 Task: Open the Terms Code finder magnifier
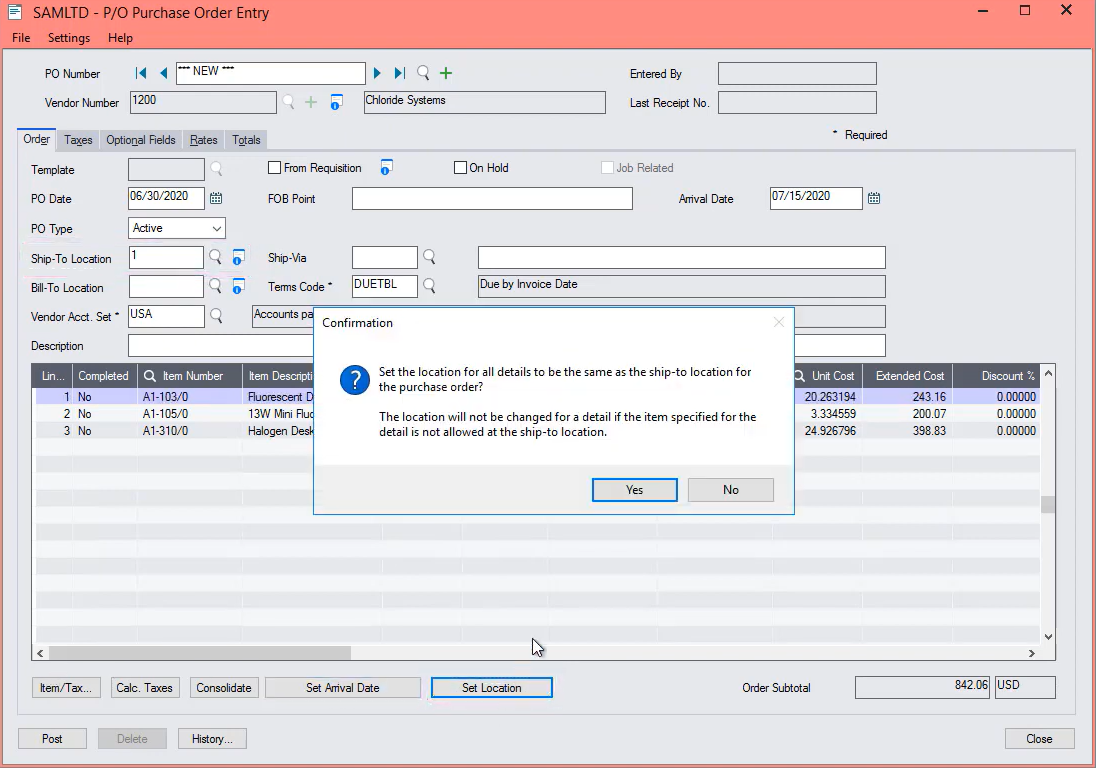point(429,285)
